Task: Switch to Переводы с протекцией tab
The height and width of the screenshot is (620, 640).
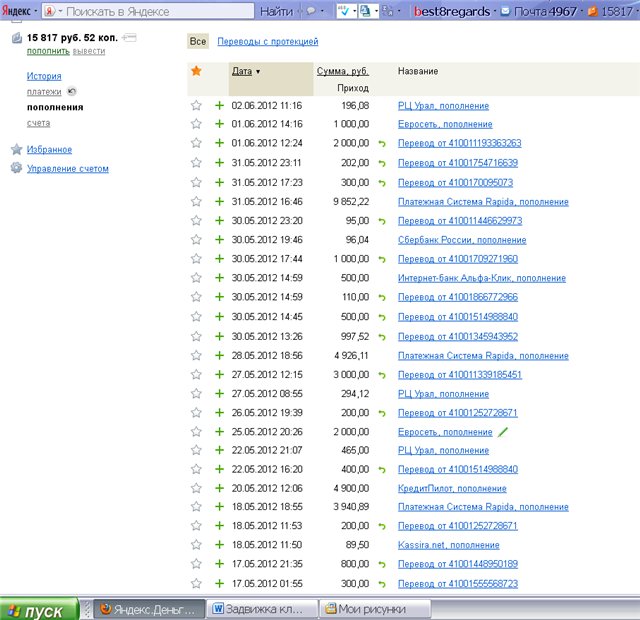Action: pos(268,41)
